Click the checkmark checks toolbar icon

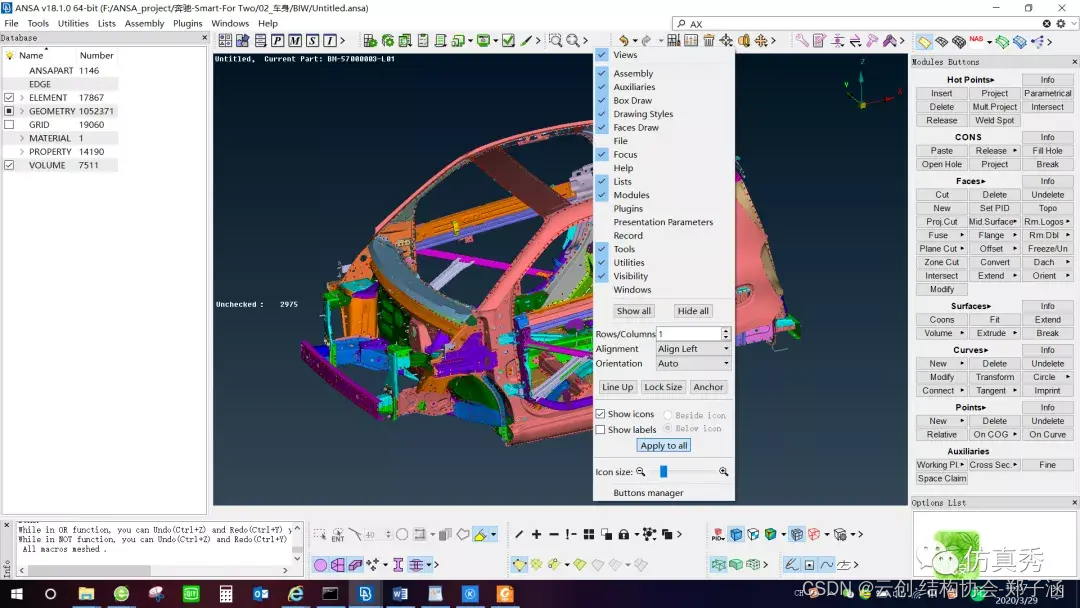(x=508, y=41)
